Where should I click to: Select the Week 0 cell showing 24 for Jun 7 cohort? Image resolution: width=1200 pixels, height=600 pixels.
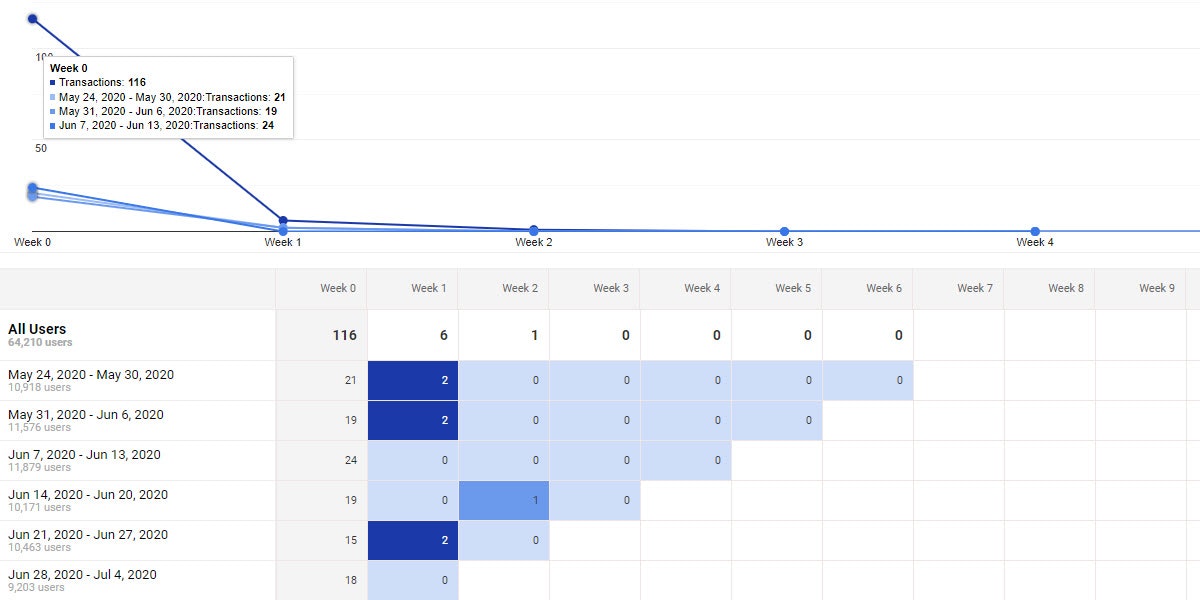322,460
